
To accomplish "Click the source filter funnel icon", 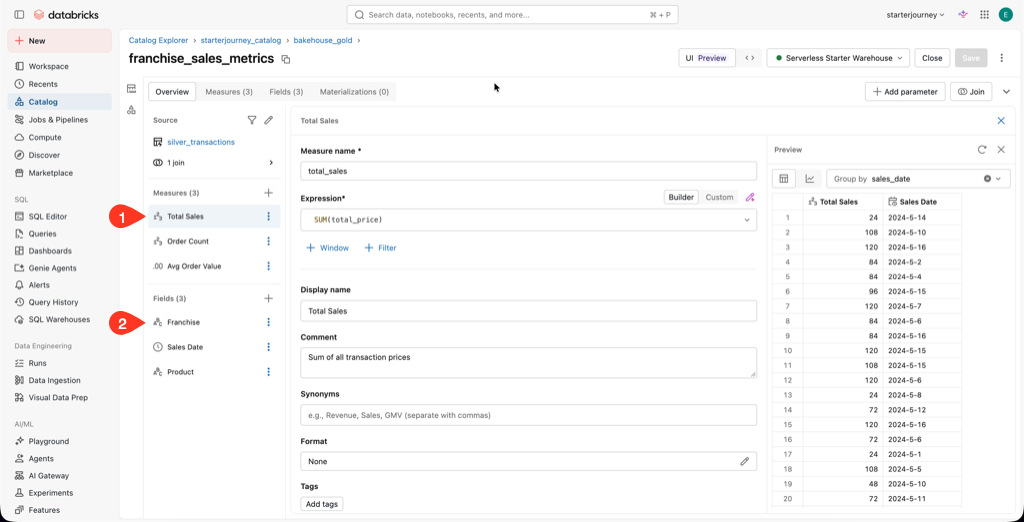I will [252, 120].
